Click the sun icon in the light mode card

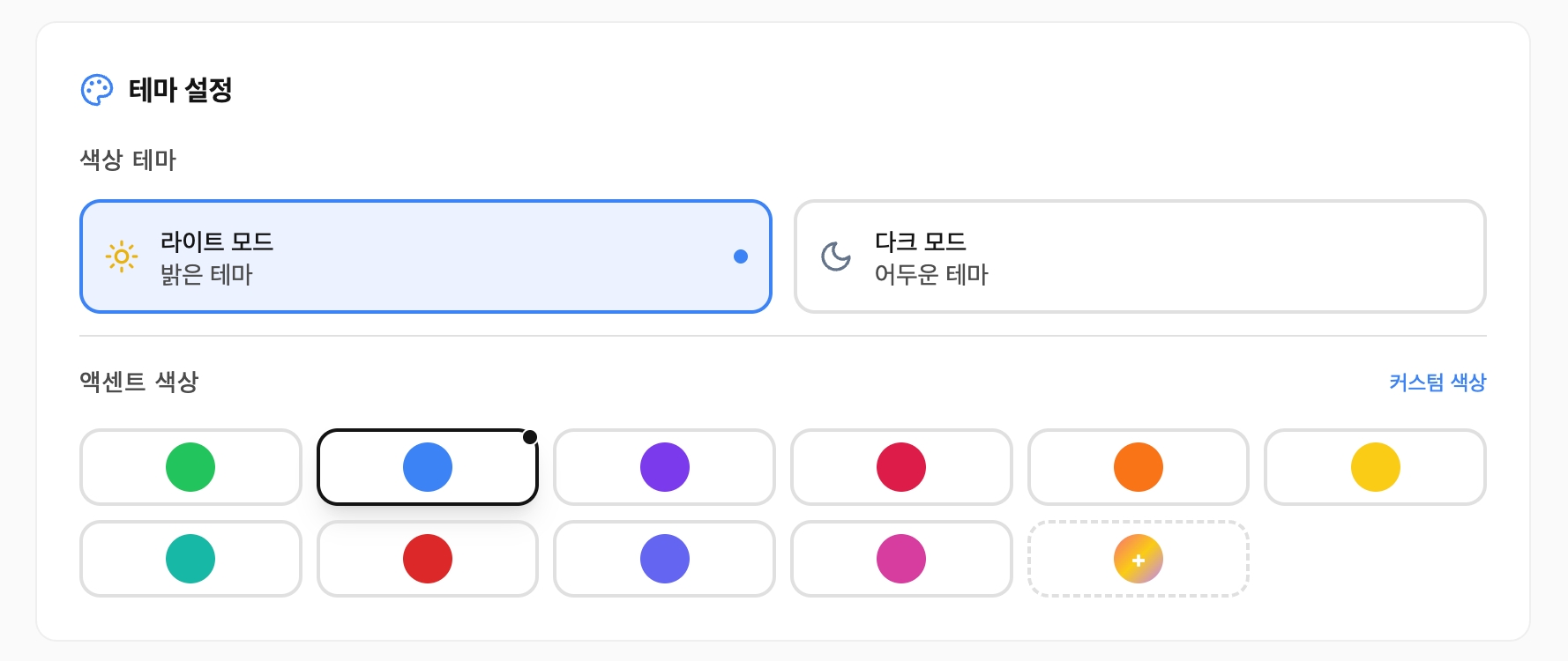pyautogui.click(x=121, y=256)
